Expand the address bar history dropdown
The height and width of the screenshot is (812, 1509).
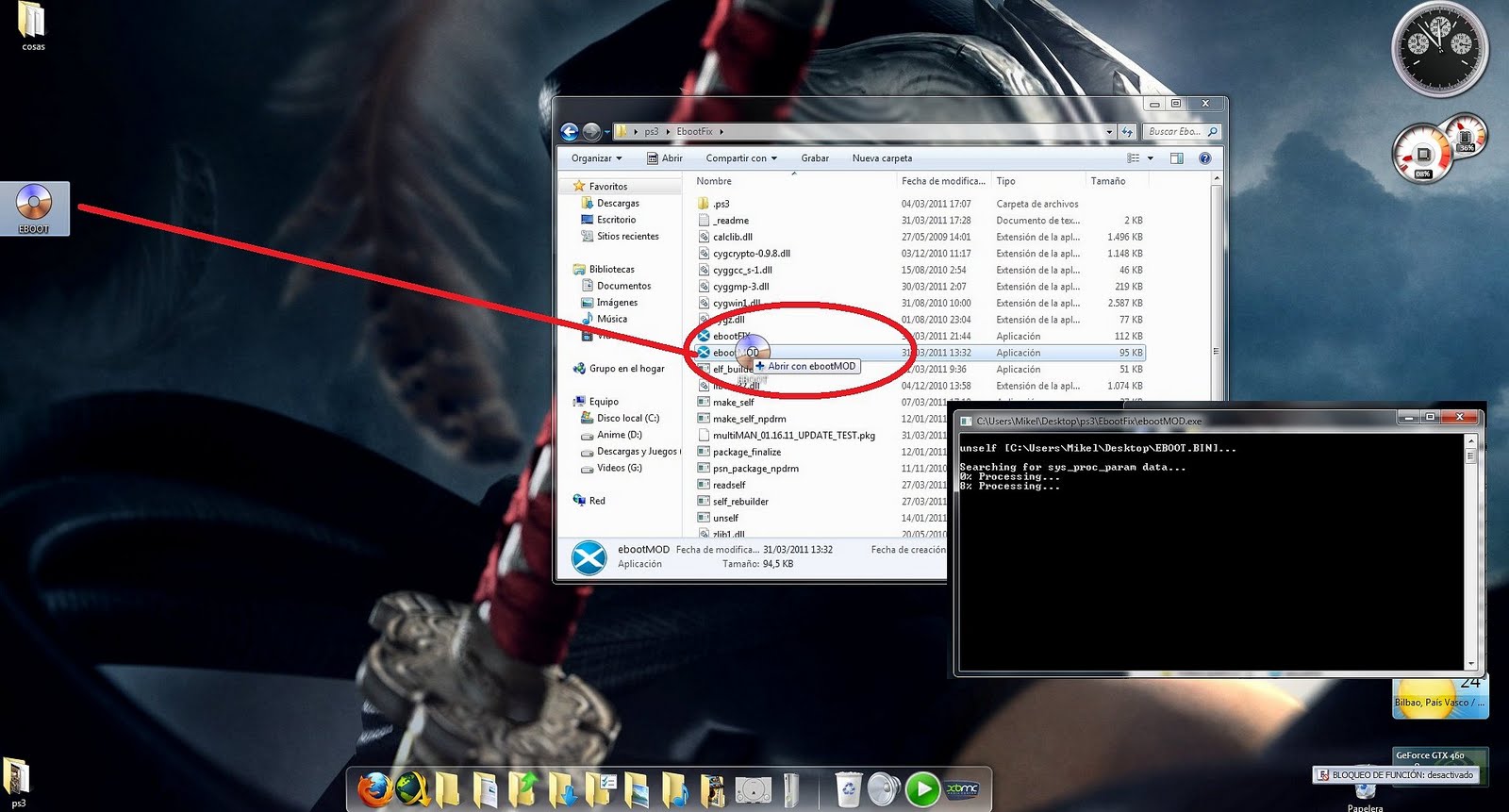pyautogui.click(x=1110, y=132)
